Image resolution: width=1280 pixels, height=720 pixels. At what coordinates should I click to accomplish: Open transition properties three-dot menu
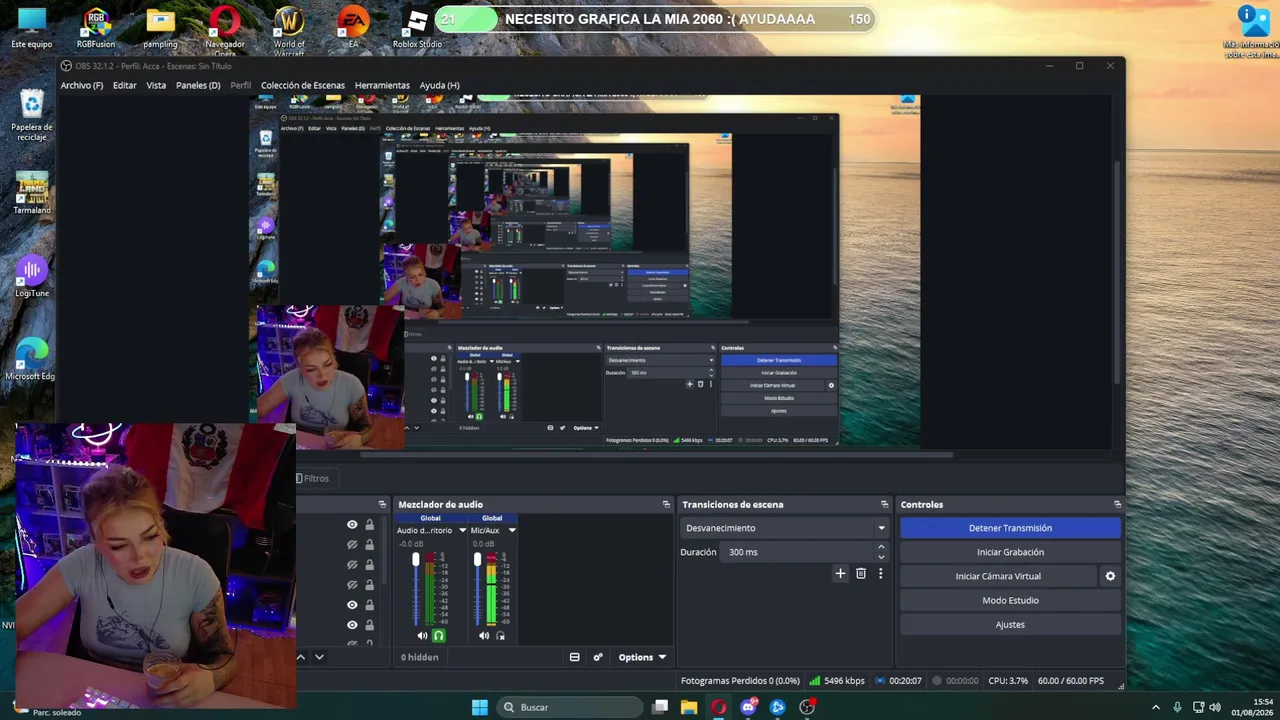pos(880,573)
